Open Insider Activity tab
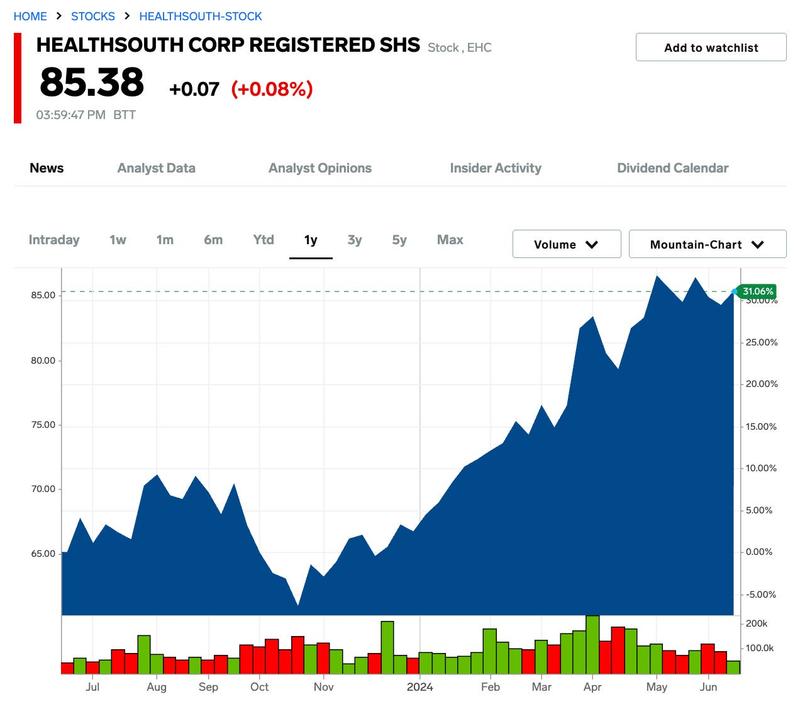 pos(495,168)
